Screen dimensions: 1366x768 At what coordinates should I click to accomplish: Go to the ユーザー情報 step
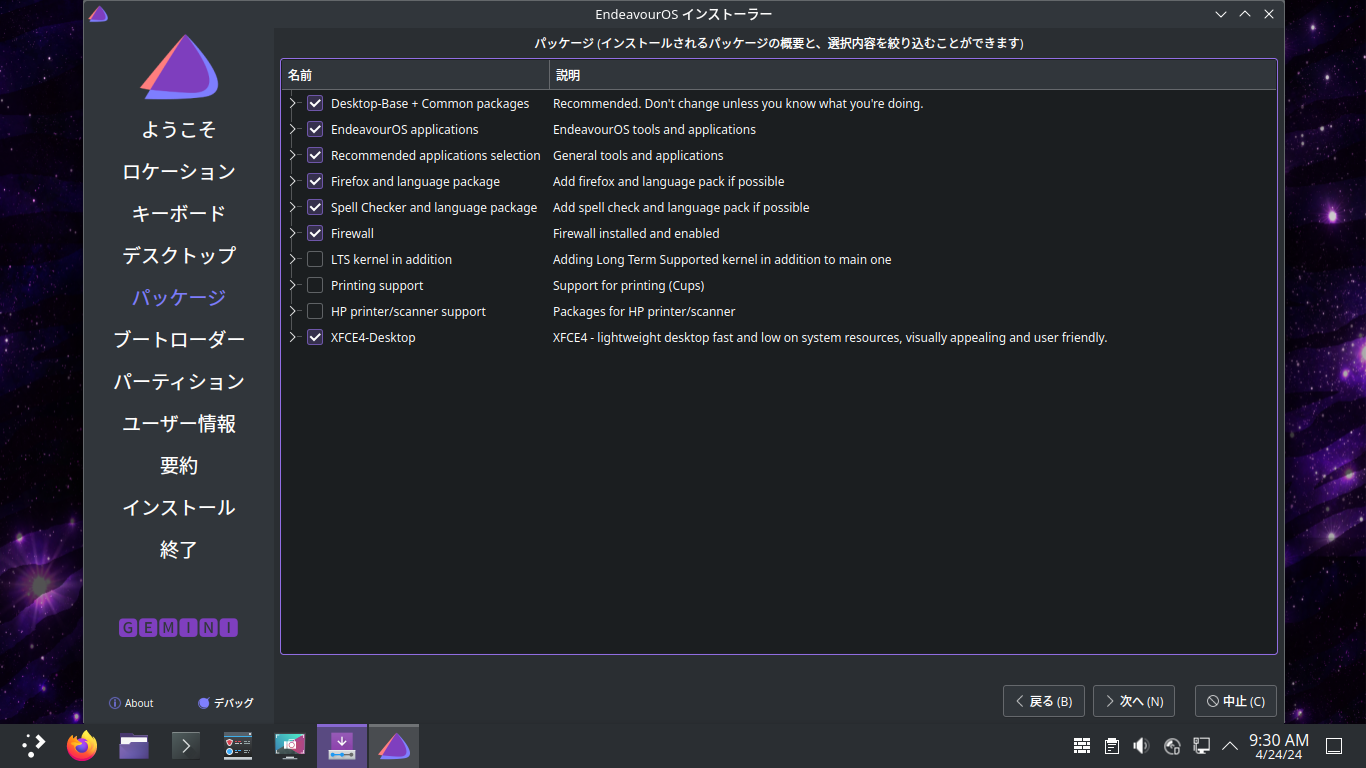click(x=179, y=424)
